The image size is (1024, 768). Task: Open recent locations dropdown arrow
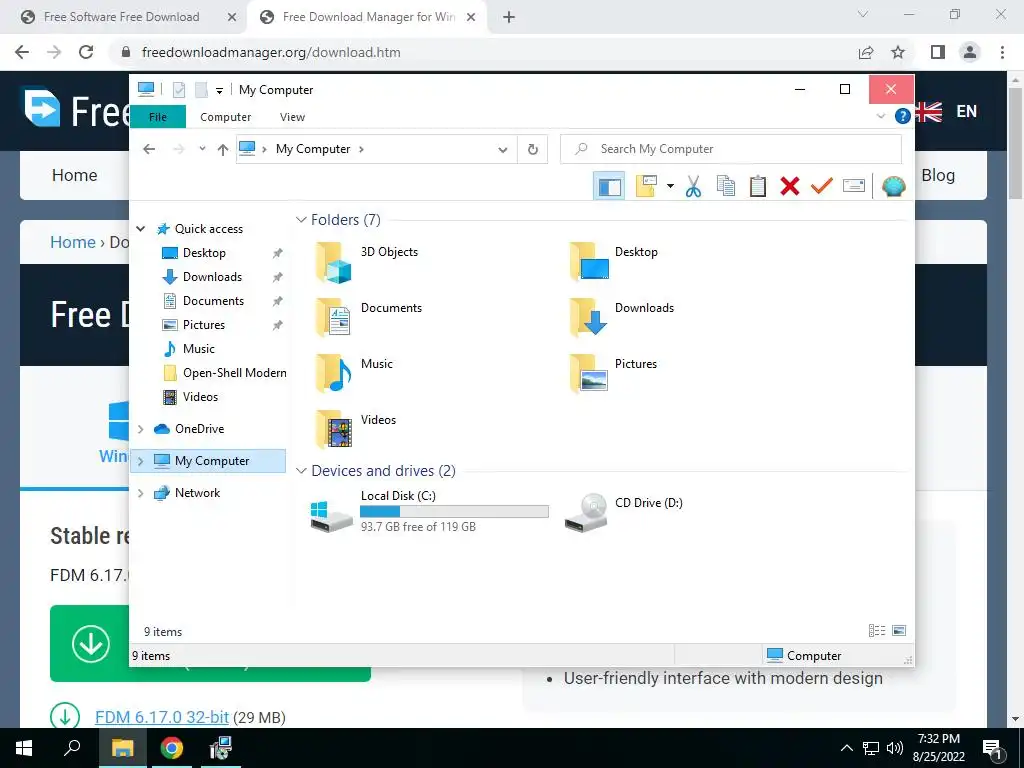(x=202, y=149)
